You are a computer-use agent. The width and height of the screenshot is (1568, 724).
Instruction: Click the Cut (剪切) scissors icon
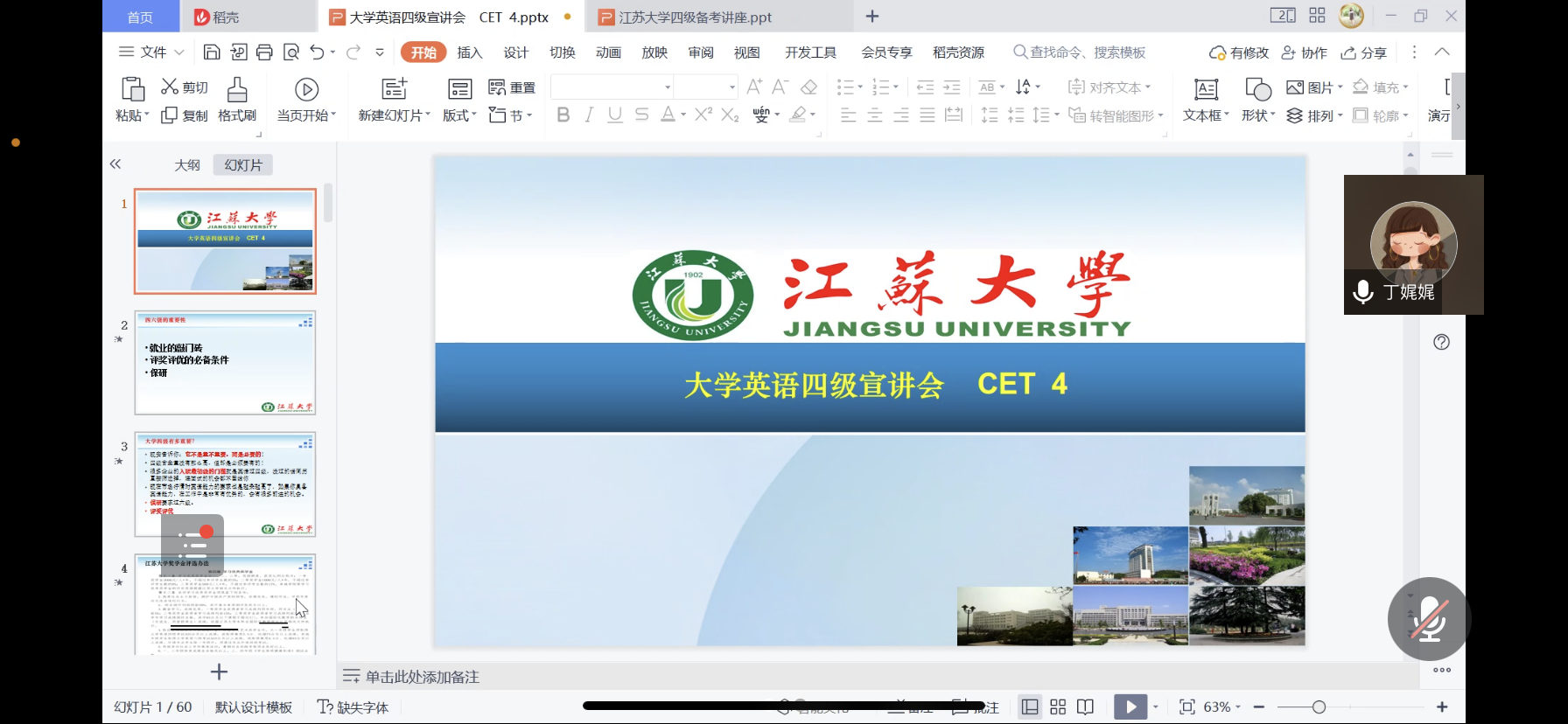[170, 87]
